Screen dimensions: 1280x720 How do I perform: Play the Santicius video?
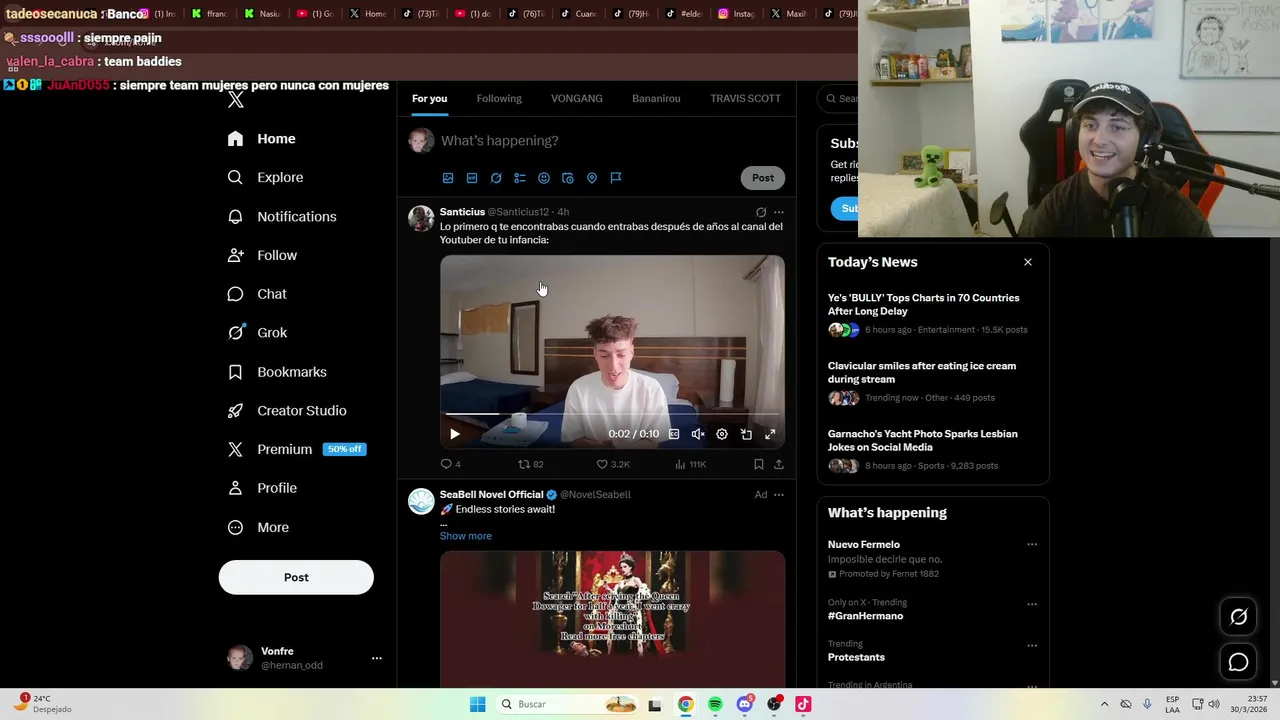click(x=455, y=434)
